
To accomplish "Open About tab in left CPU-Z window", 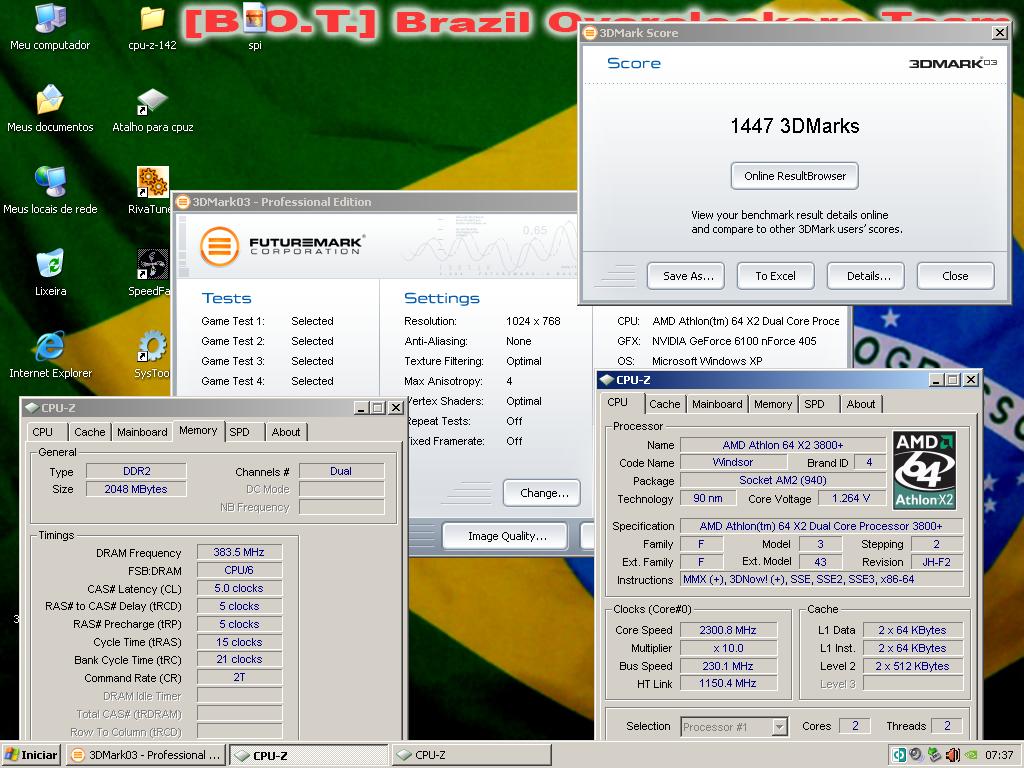I will (286, 432).
